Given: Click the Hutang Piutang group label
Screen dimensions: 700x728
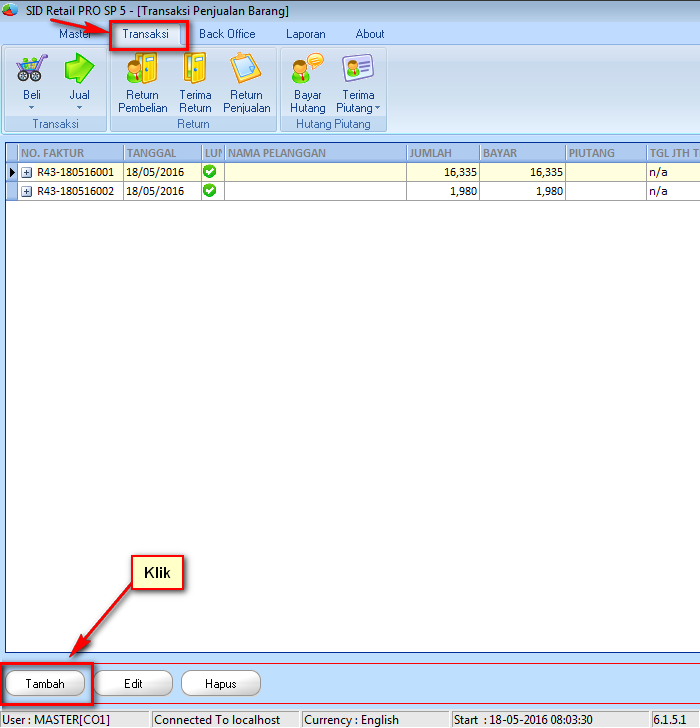Looking at the screenshot, I should [x=333, y=124].
